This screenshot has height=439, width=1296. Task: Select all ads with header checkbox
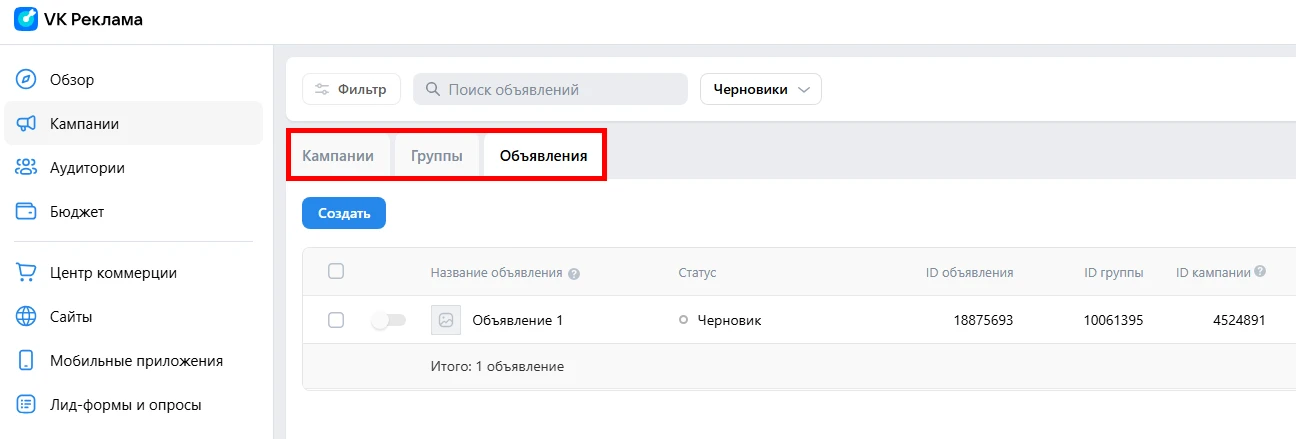[x=336, y=271]
